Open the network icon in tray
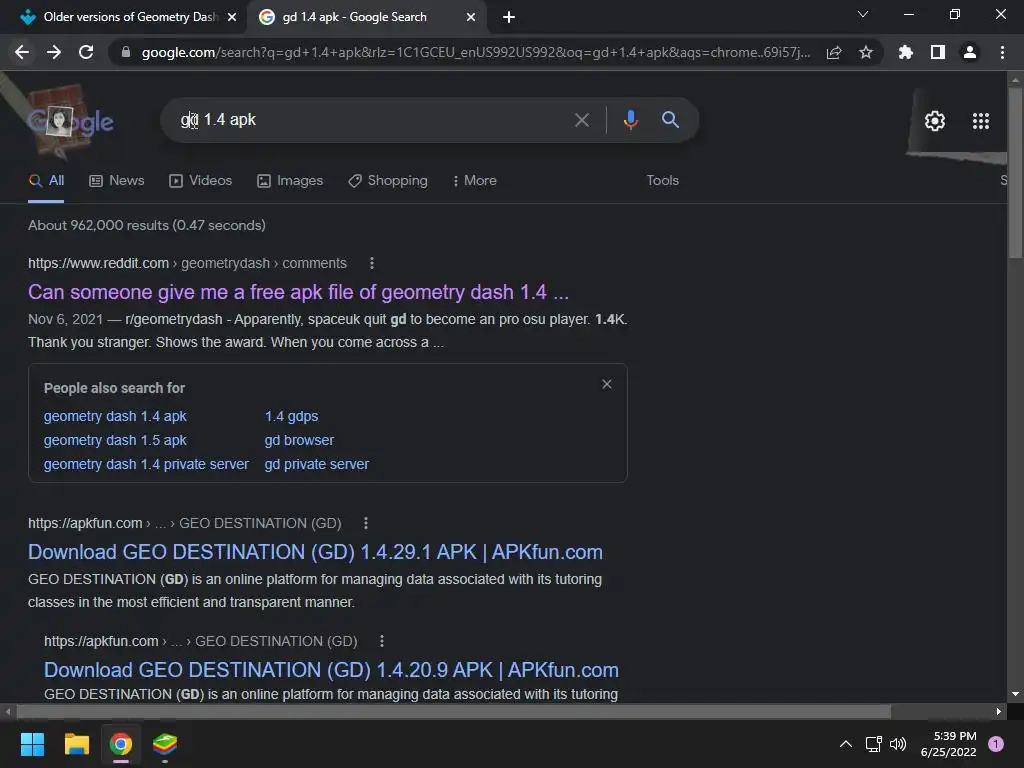The height and width of the screenshot is (768, 1024). click(x=873, y=744)
